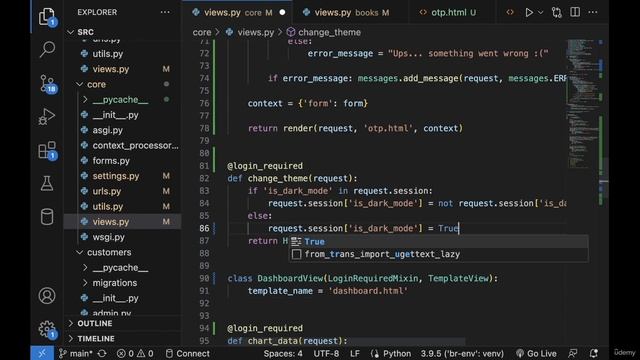Open urls.py in the explorer
This screenshot has height=360, width=640.
107,191
